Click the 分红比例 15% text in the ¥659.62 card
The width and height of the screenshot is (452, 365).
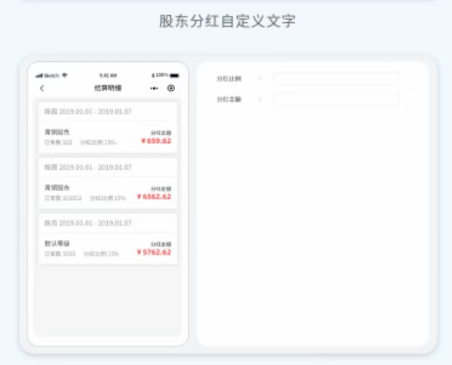tap(98, 142)
